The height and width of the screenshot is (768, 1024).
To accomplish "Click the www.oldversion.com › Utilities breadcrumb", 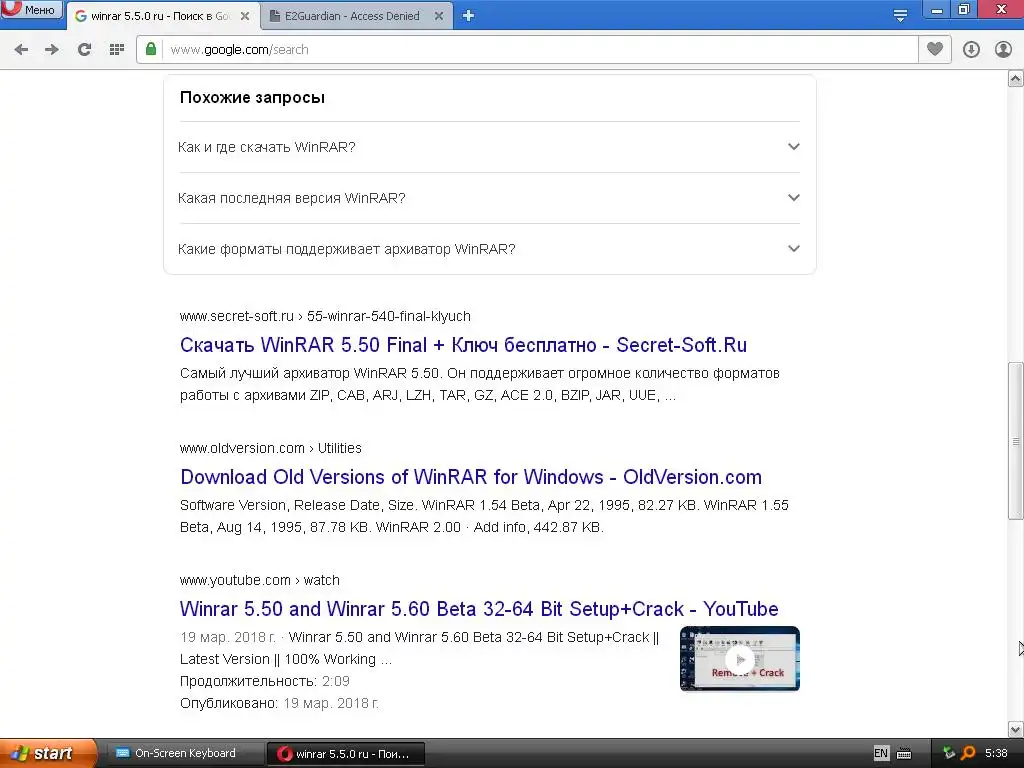I will click(270, 448).
